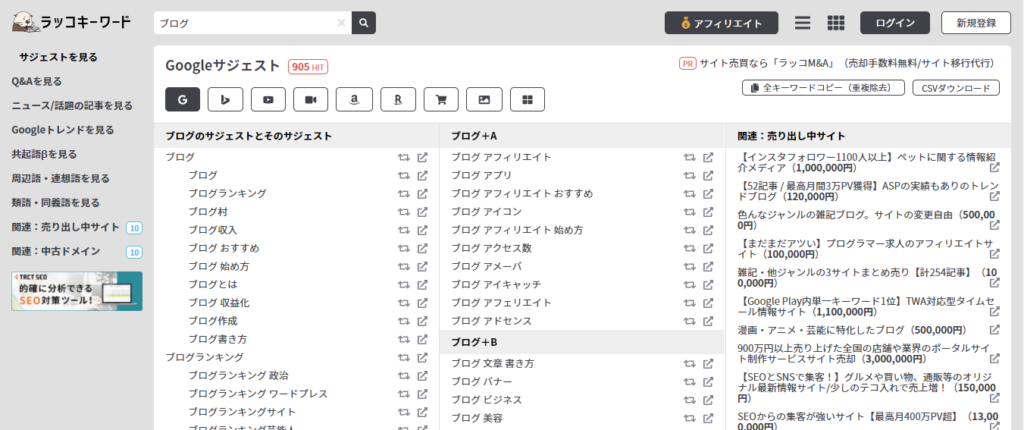The width and height of the screenshot is (1024, 430).
Task: Select the Google suggest source icon
Action: (182, 99)
